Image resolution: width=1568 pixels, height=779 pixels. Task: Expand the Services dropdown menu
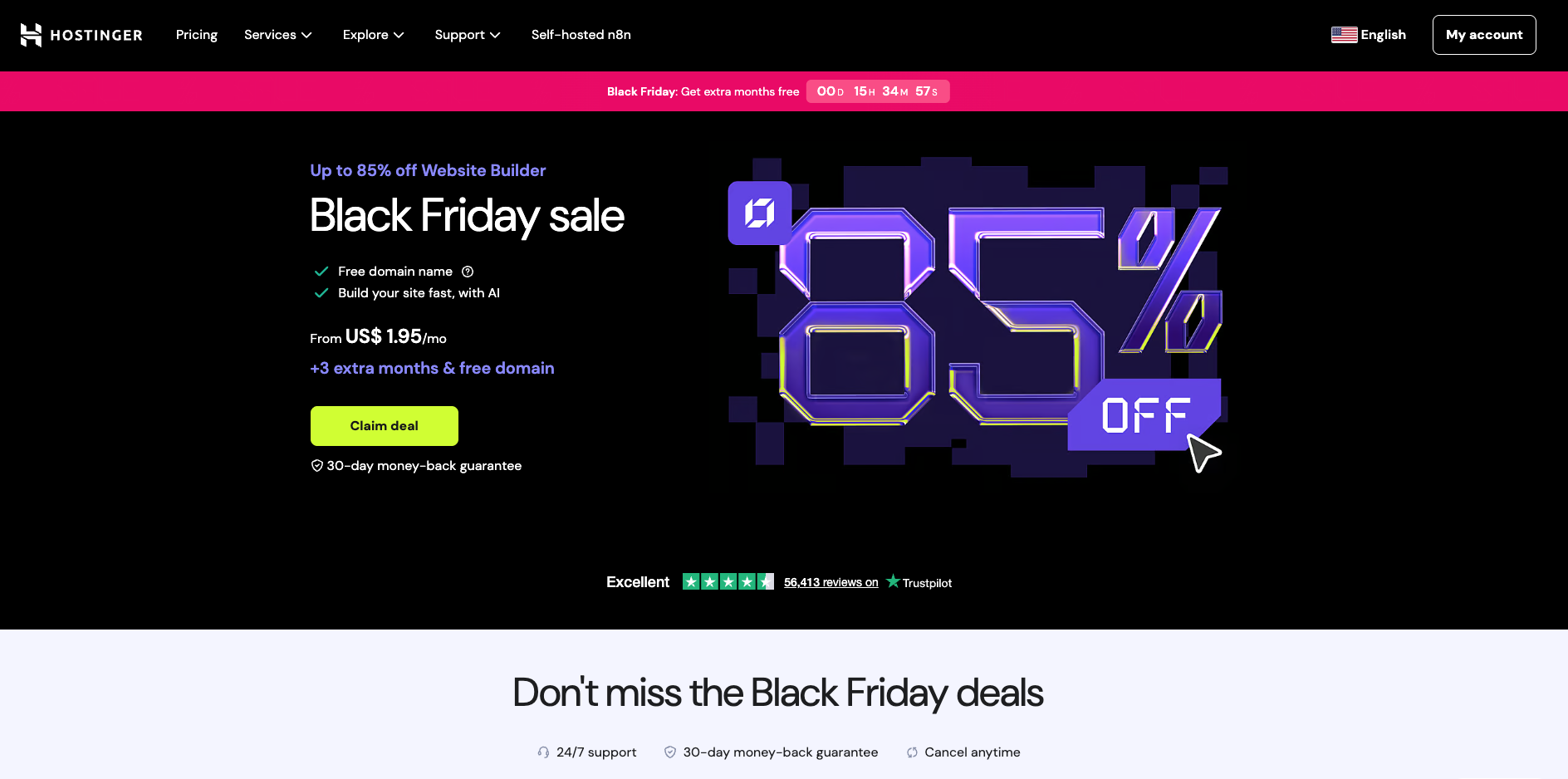pyautogui.click(x=277, y=35)
